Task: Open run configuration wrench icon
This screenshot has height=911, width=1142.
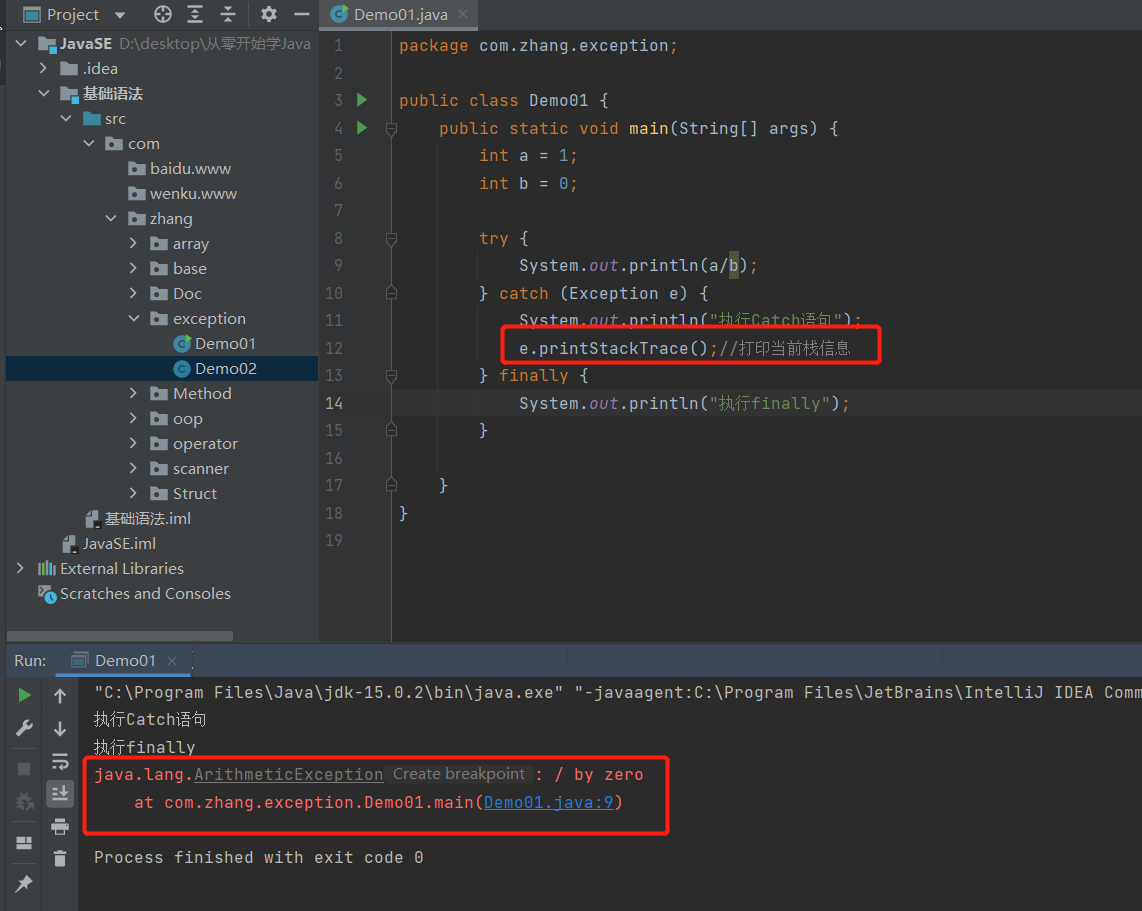Action: pyautogui.click(x=24, y=728)
